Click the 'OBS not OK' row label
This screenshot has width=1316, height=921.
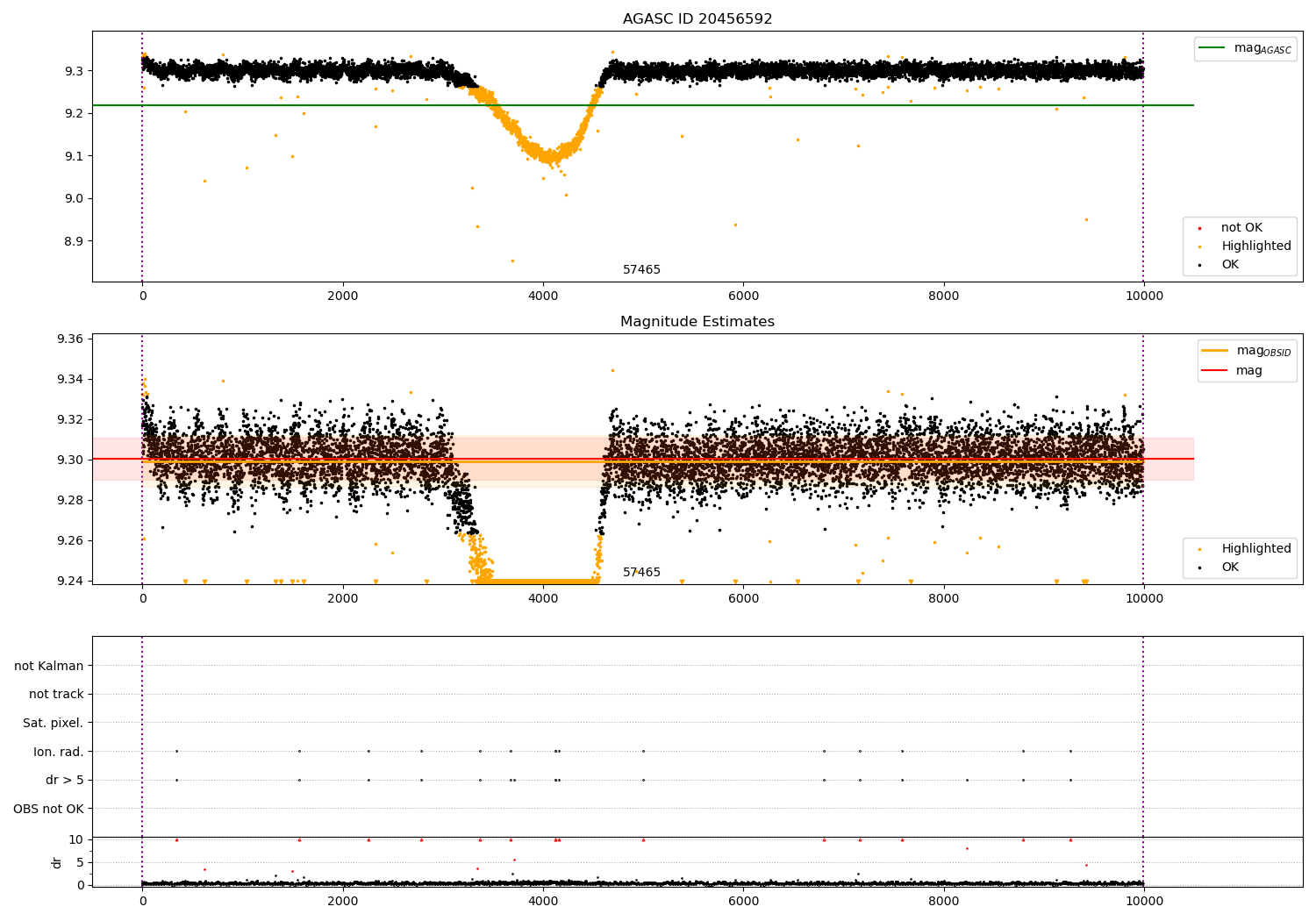click(x=49, y=809)
